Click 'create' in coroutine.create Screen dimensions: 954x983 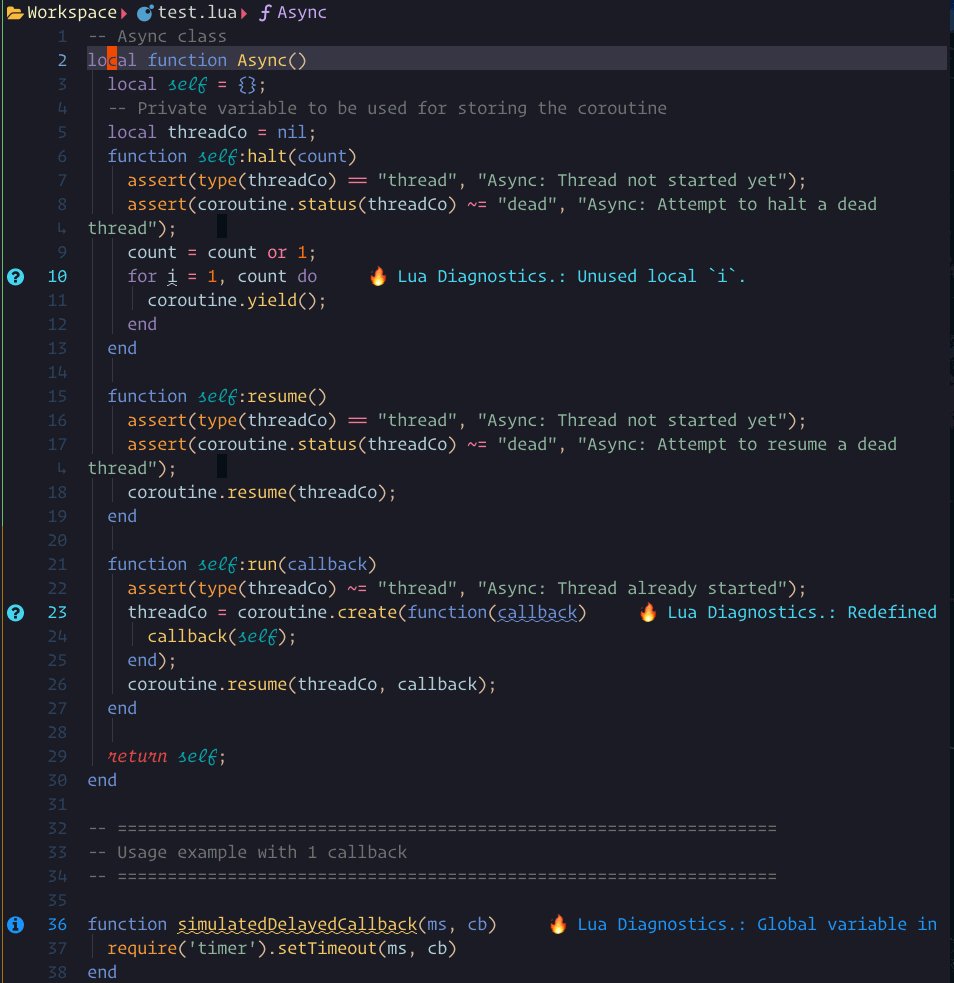click(367, 612)
